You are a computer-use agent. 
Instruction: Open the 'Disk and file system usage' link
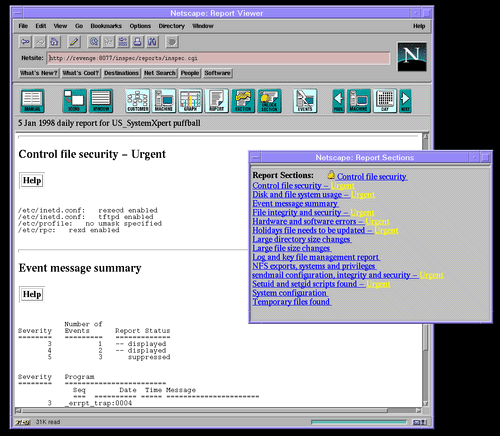pyautogui.click(x=313, y=195)
